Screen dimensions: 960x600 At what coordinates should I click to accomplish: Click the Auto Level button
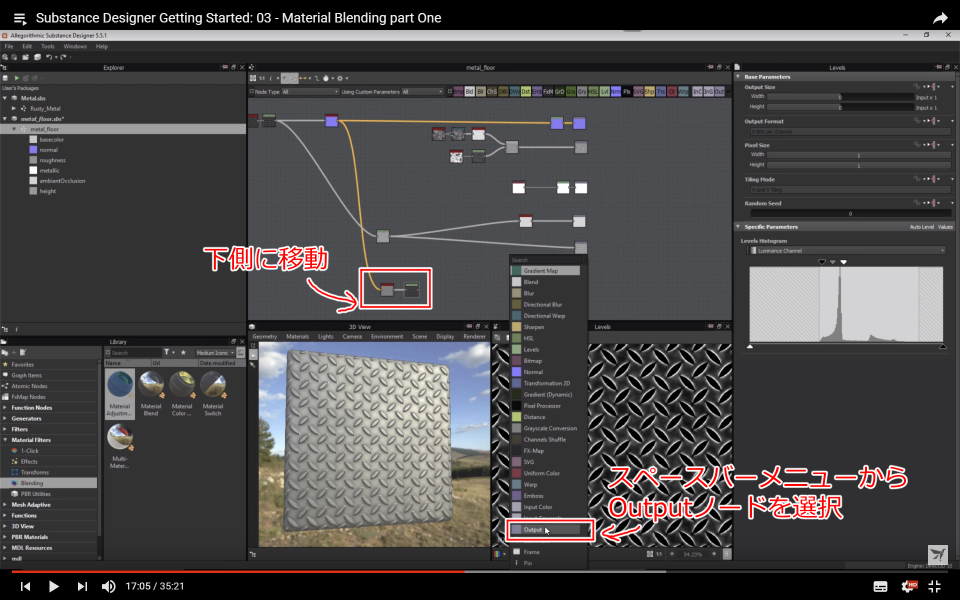(x=921, y=227)
